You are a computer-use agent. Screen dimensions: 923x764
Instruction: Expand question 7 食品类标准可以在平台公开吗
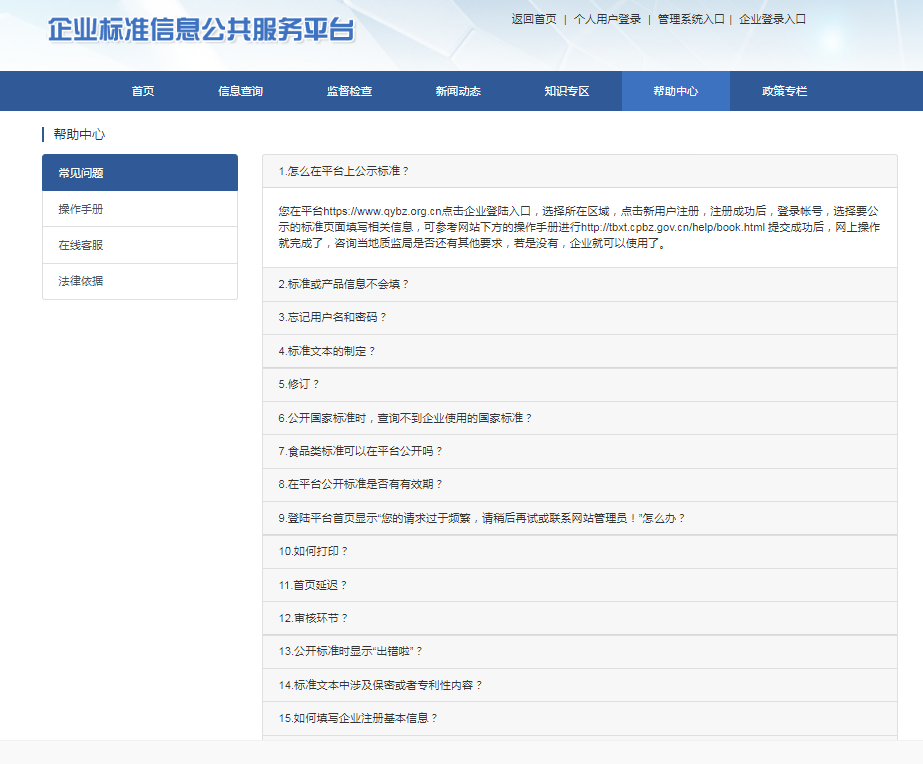click(360, 451)
